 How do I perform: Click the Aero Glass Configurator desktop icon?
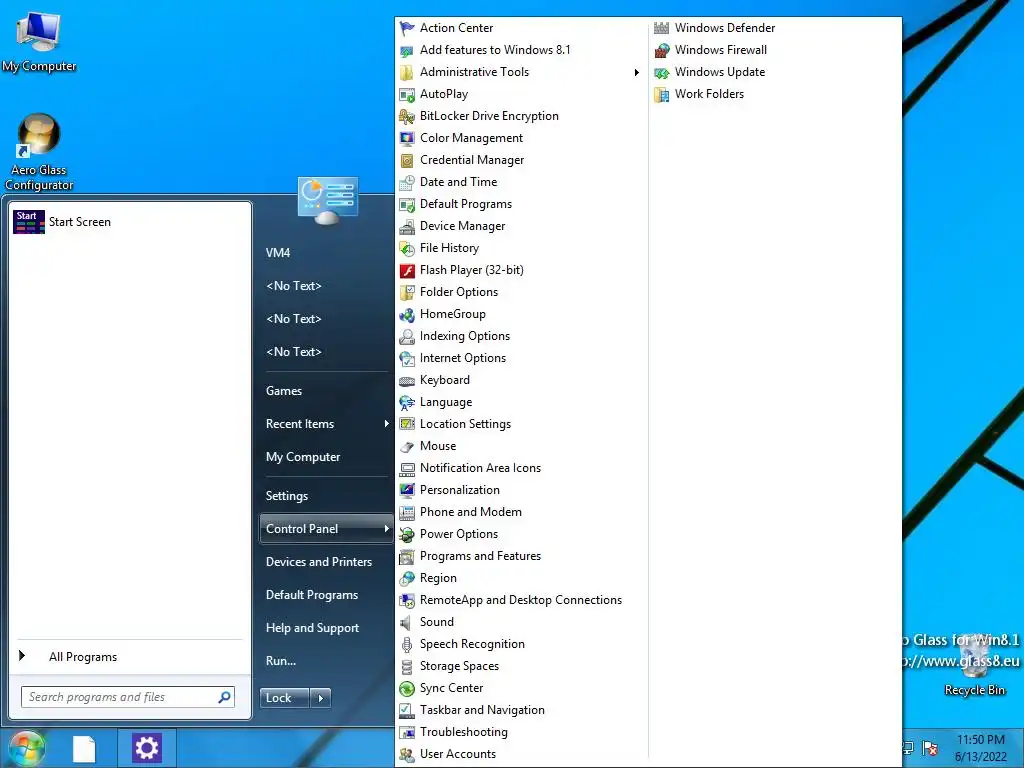39,152
